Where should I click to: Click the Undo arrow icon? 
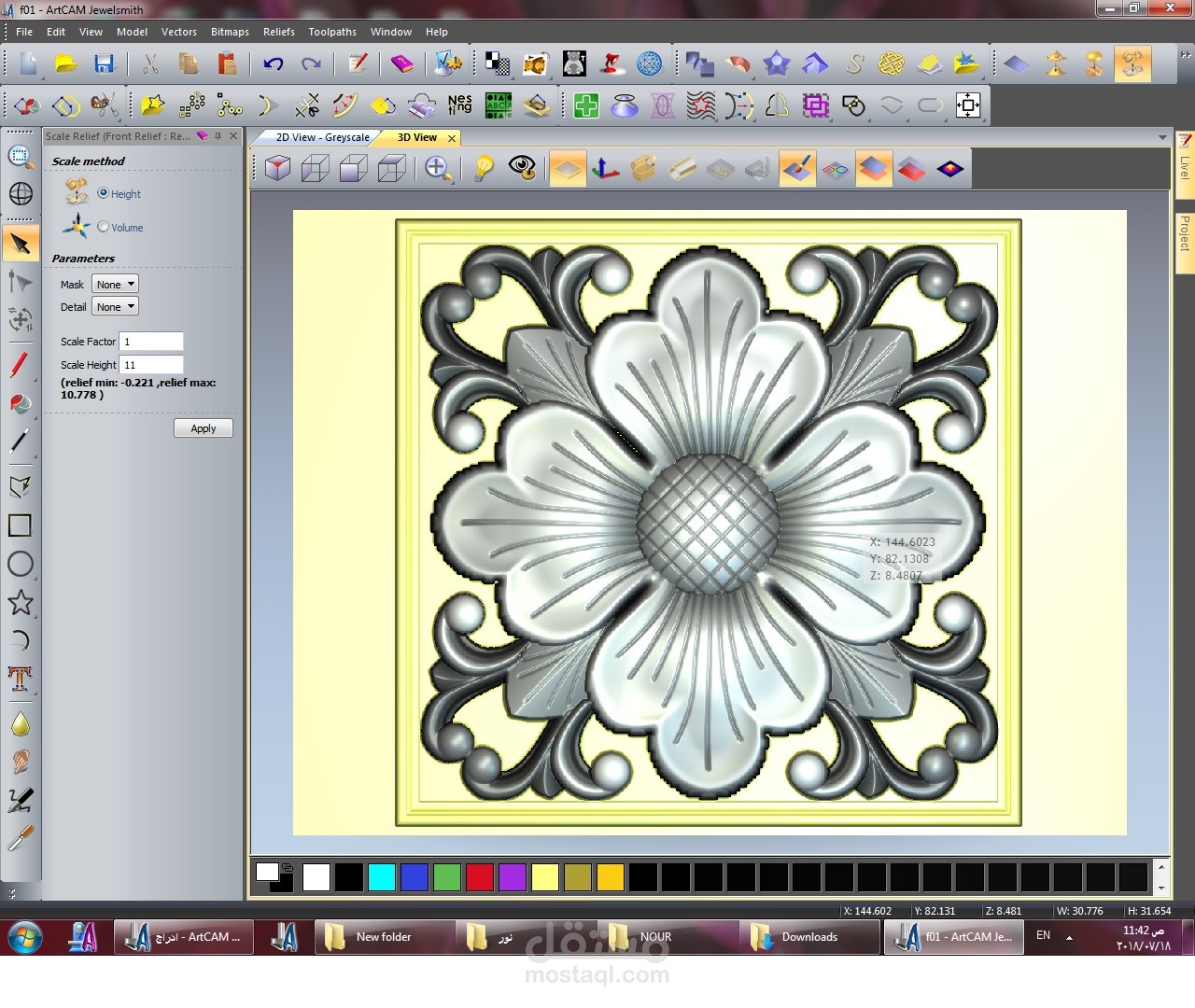pos(273,63)
